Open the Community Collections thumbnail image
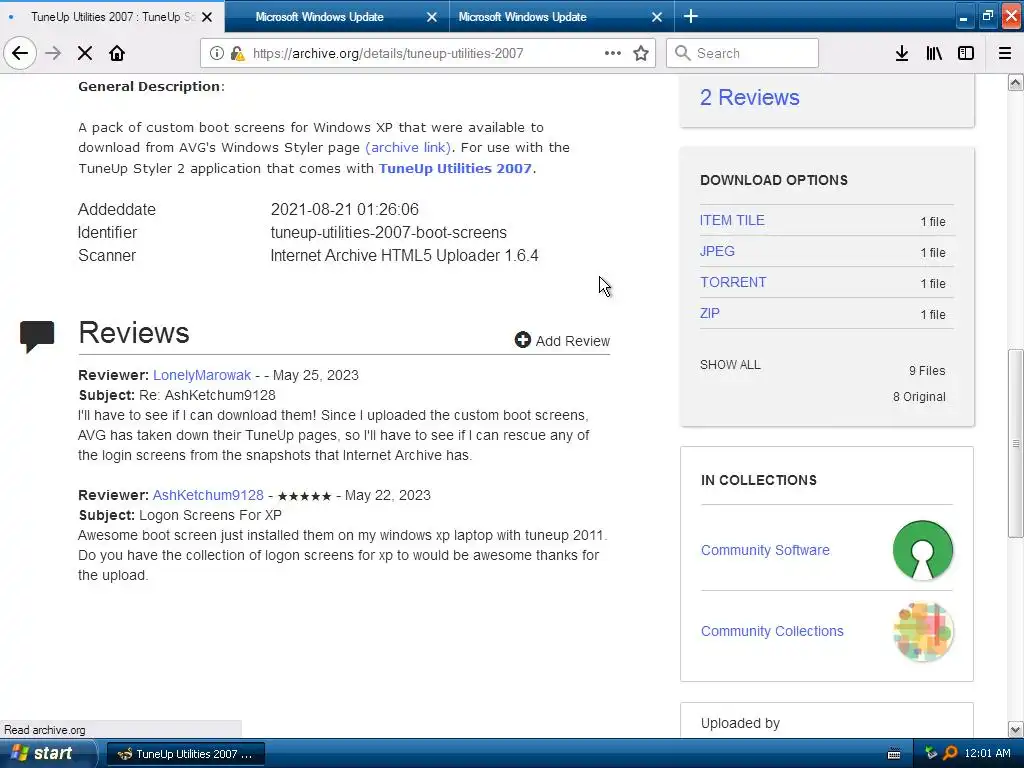This screenshot has width=1024, height=768. pos(922,632)
